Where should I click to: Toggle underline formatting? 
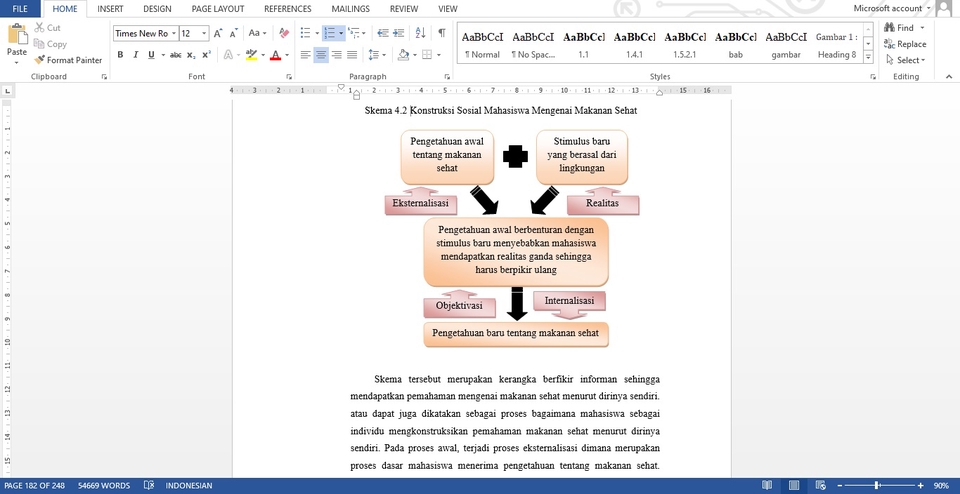point(151,55)
